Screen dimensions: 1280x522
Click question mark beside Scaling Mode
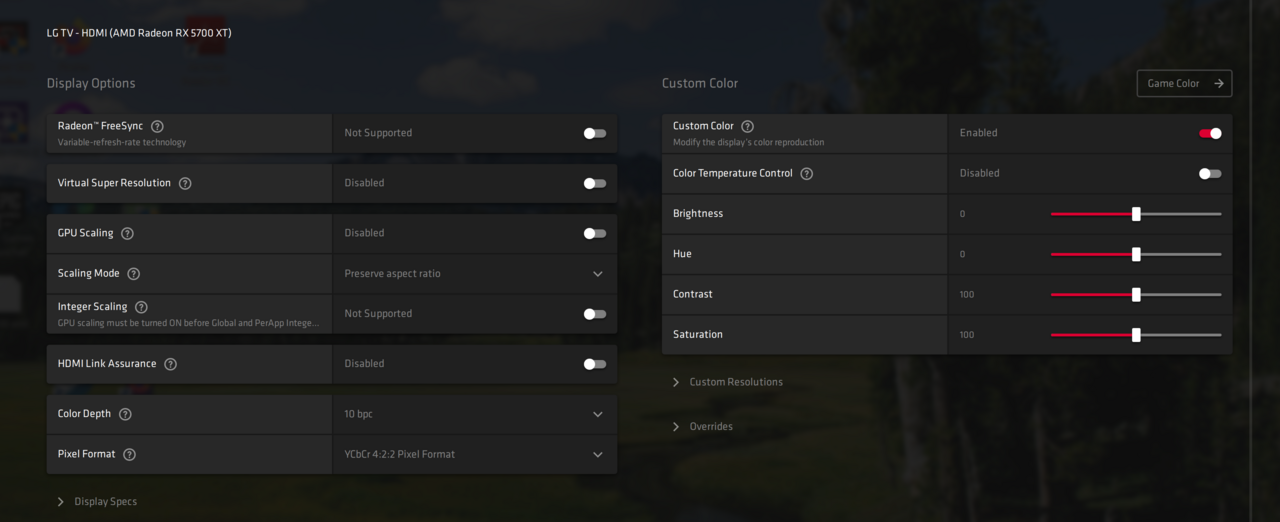click(133, 274)
